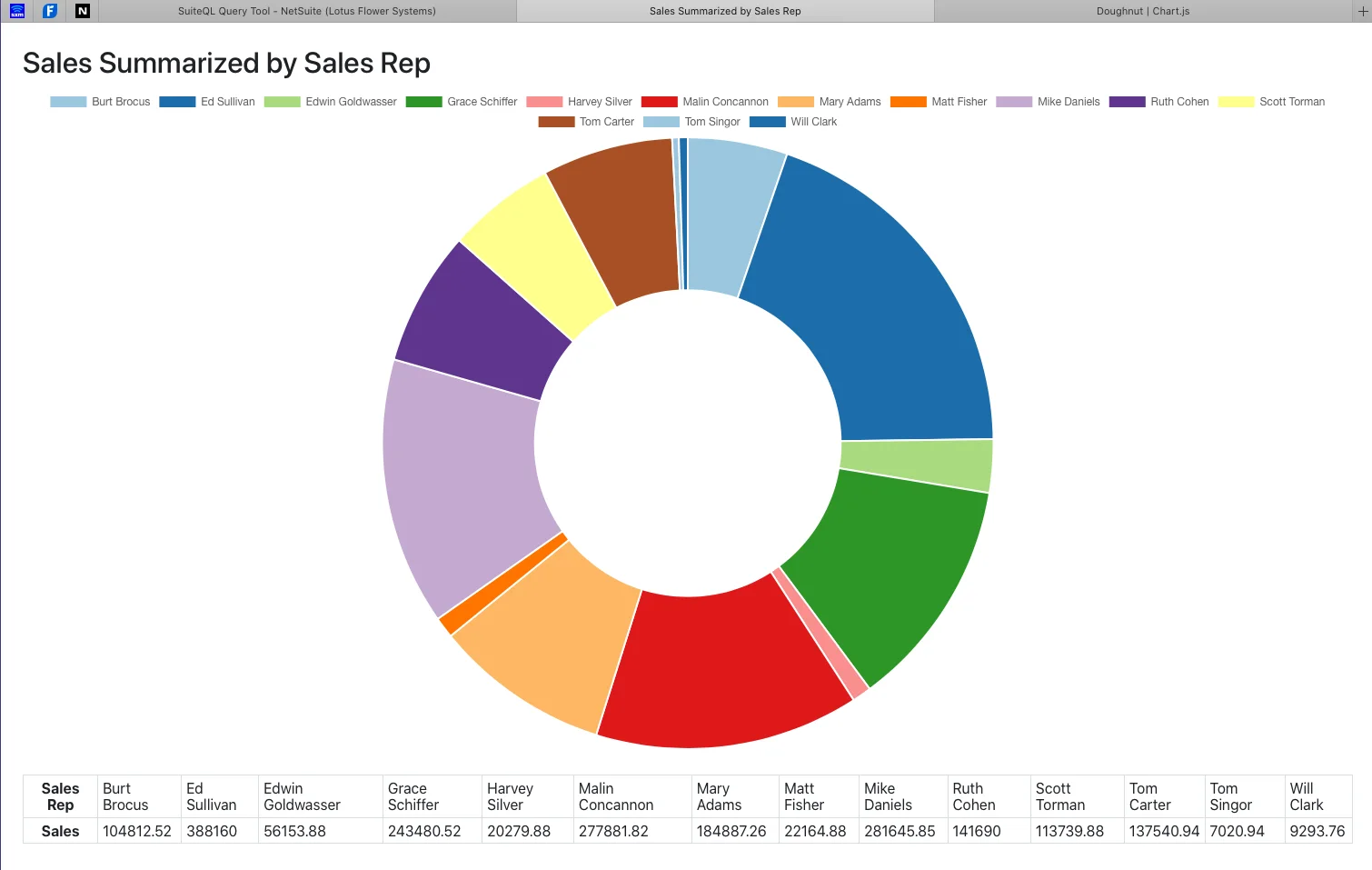
Task: Toggle Will Clark legend label
Action: coord(814,122)
